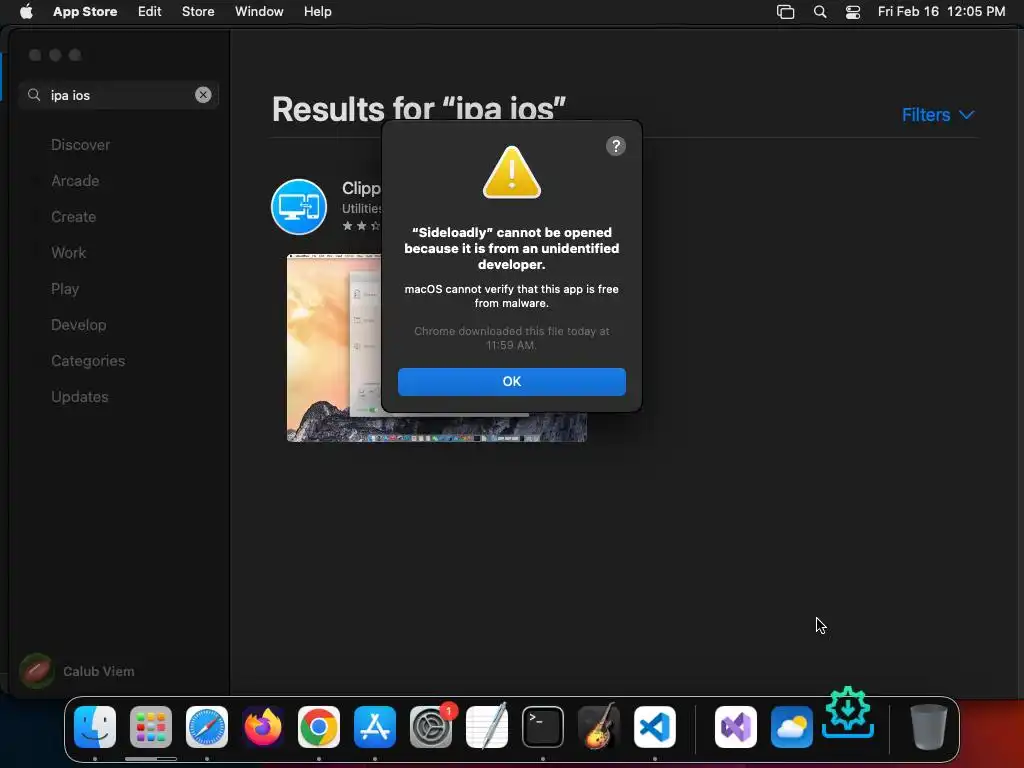Open the App Store menu in menu bar

85,11
